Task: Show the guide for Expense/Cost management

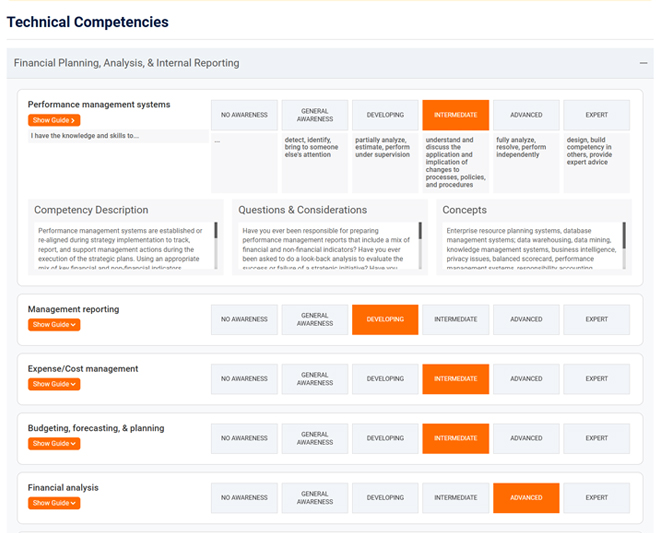Action: click(x=54, y=384)
